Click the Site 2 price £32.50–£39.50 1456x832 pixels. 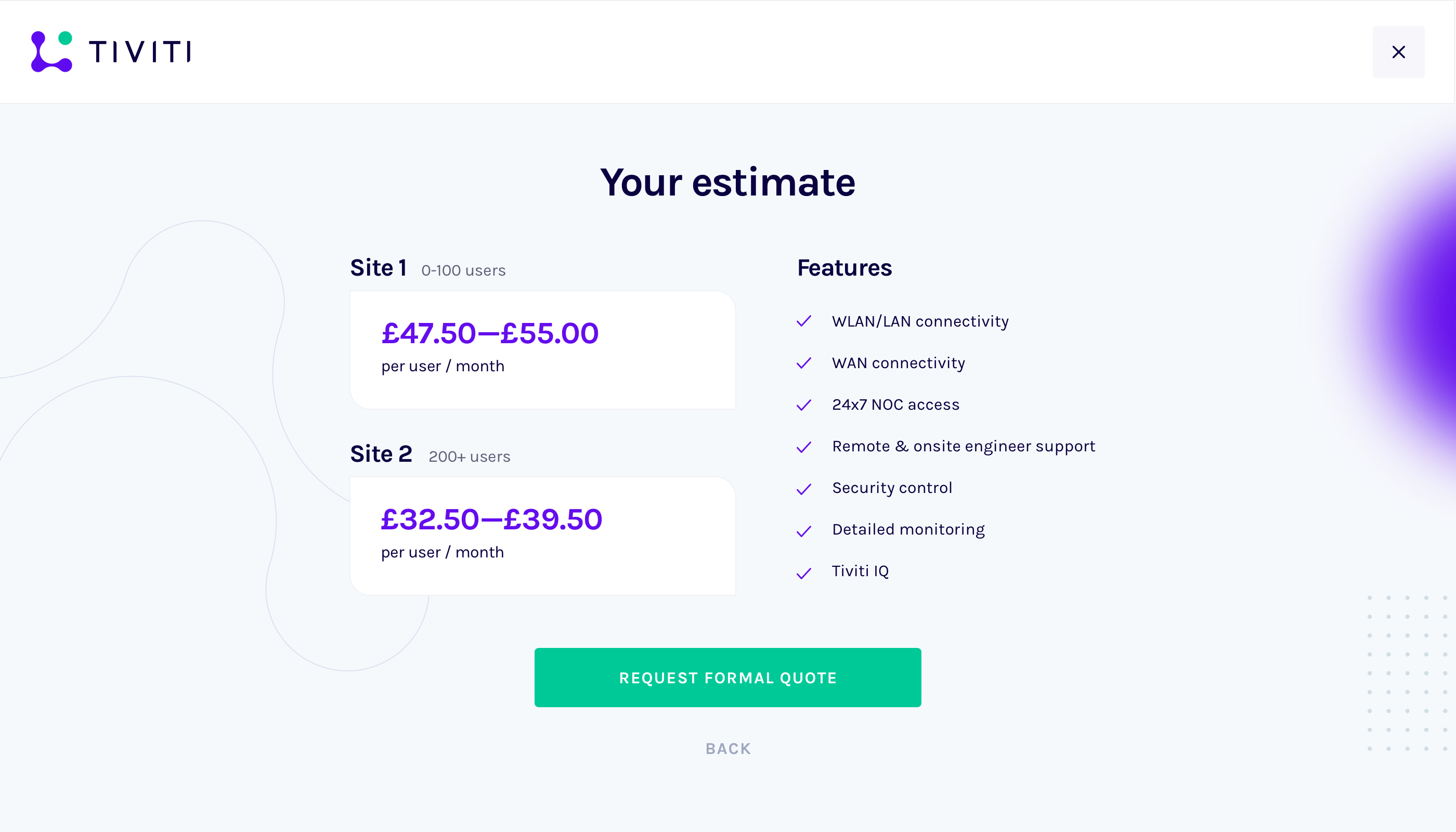pyautogui.click(x=491, y=519)
